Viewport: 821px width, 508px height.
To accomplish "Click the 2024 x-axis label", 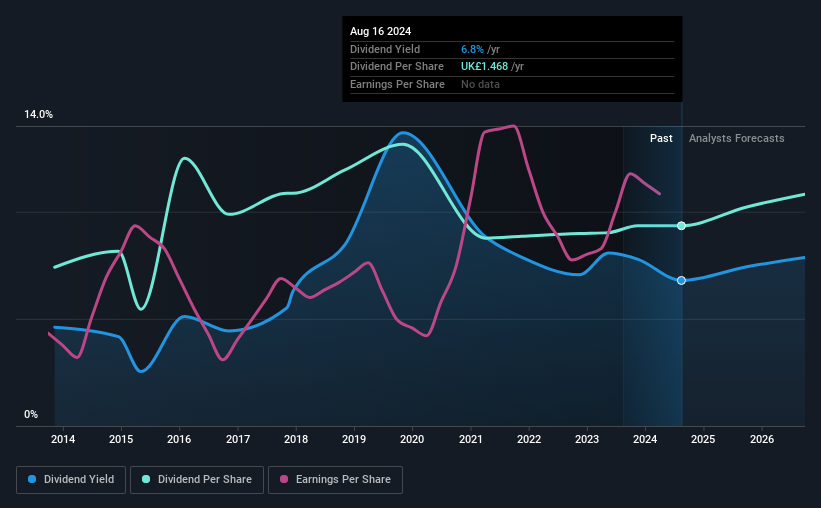I will (645, 439).
